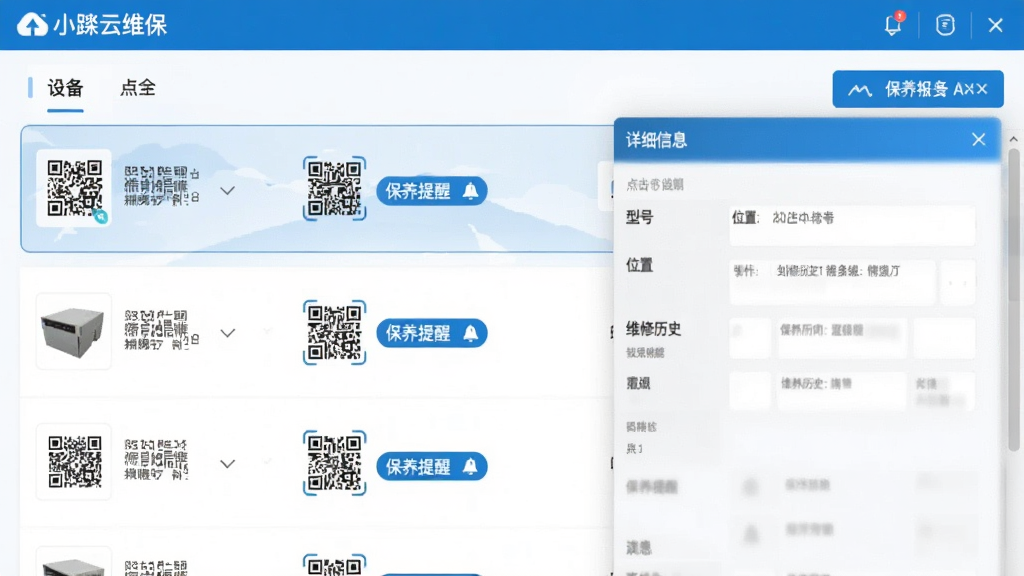Click the bell icon on third 保养提醒
1024x576 pixels.
pos(470,466)
